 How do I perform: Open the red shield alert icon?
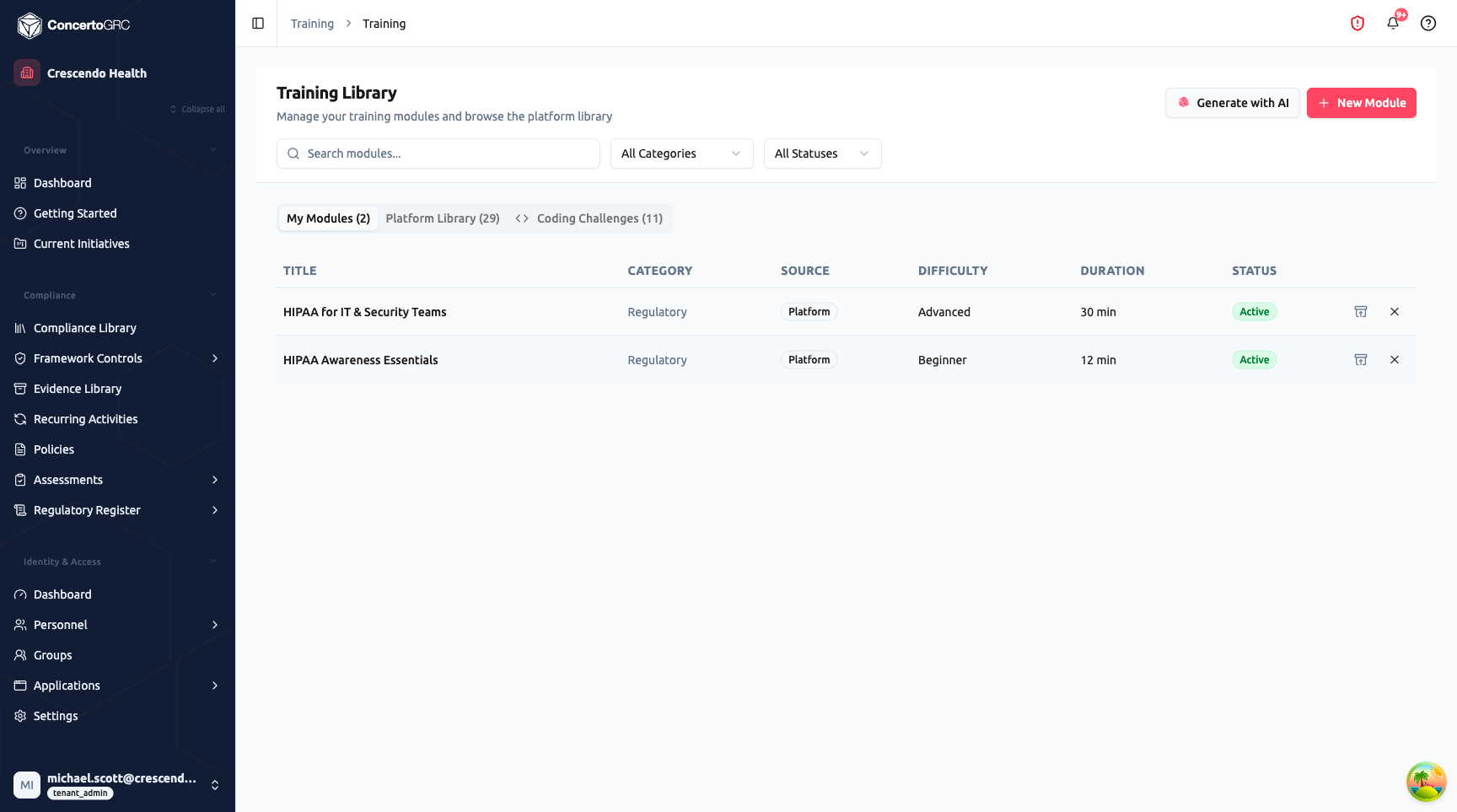(1358, 24)
